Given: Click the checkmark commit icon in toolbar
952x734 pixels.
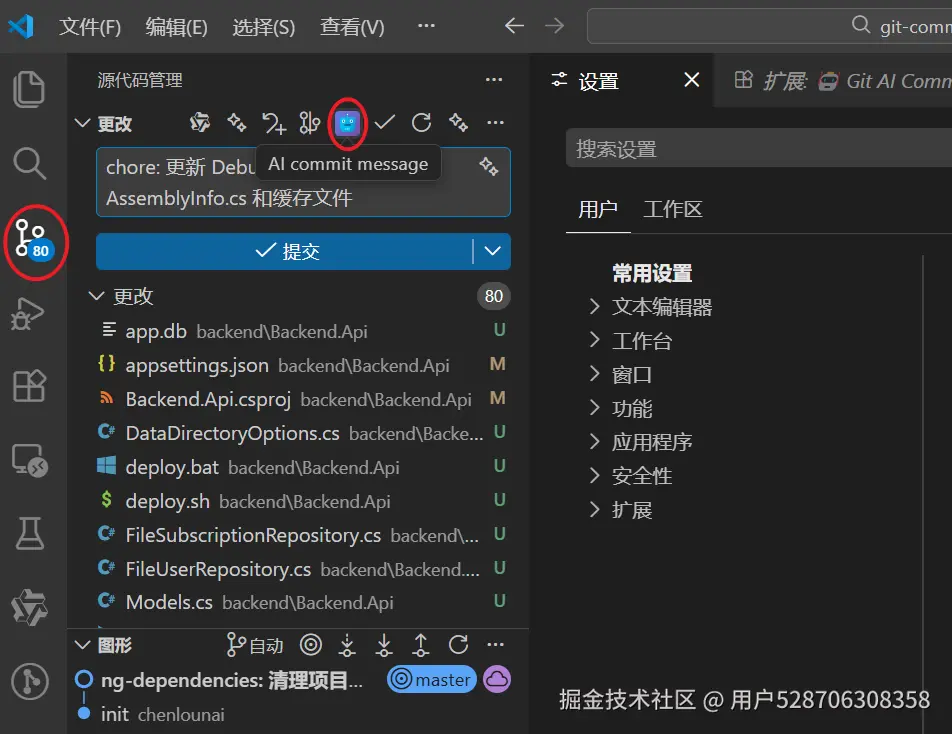Looking at the screenshot, I should pyautogui.click(x=384, y=123).
